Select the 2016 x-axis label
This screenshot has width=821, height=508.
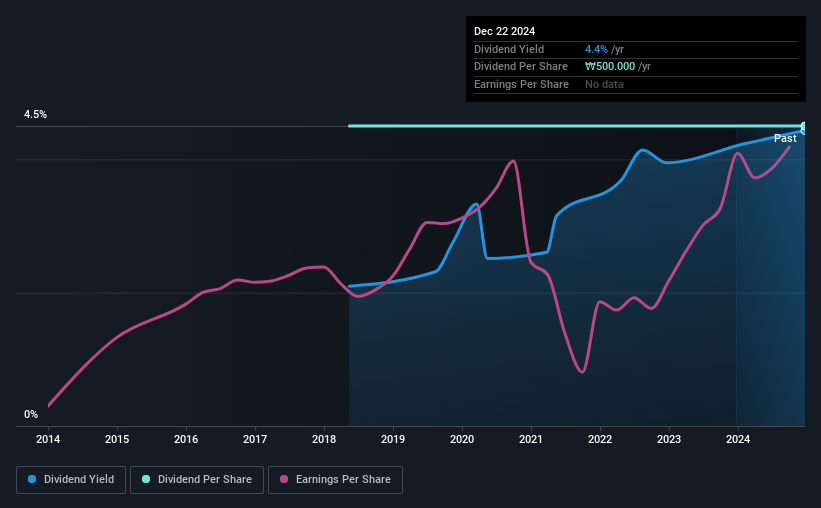pyautogui.click(x=186, y=439)
